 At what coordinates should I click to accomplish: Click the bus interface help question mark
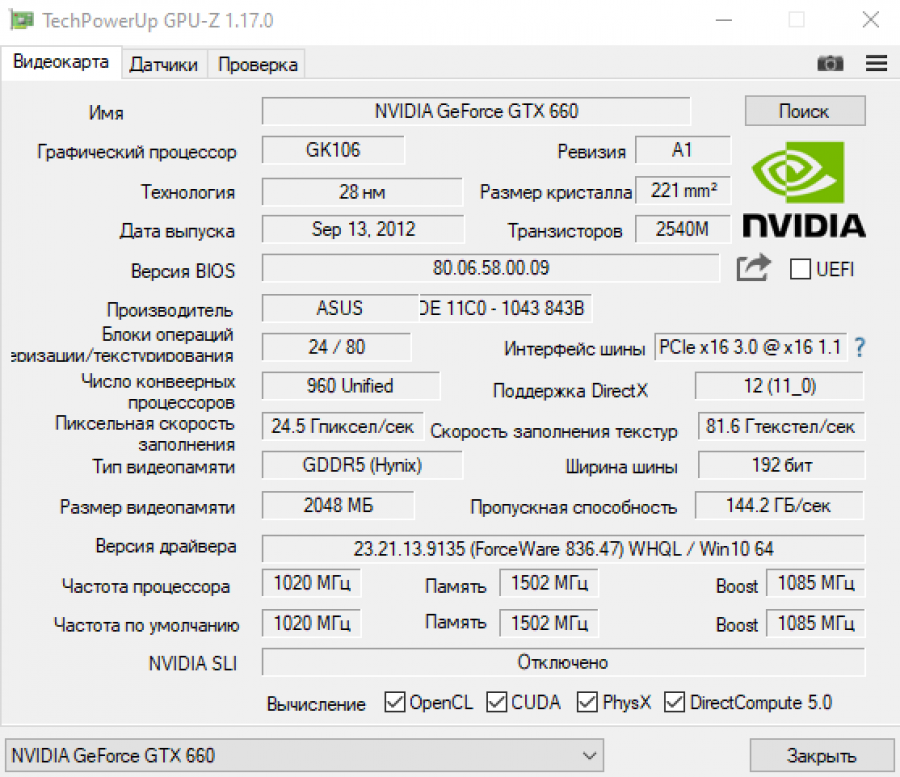pos(858,347)
